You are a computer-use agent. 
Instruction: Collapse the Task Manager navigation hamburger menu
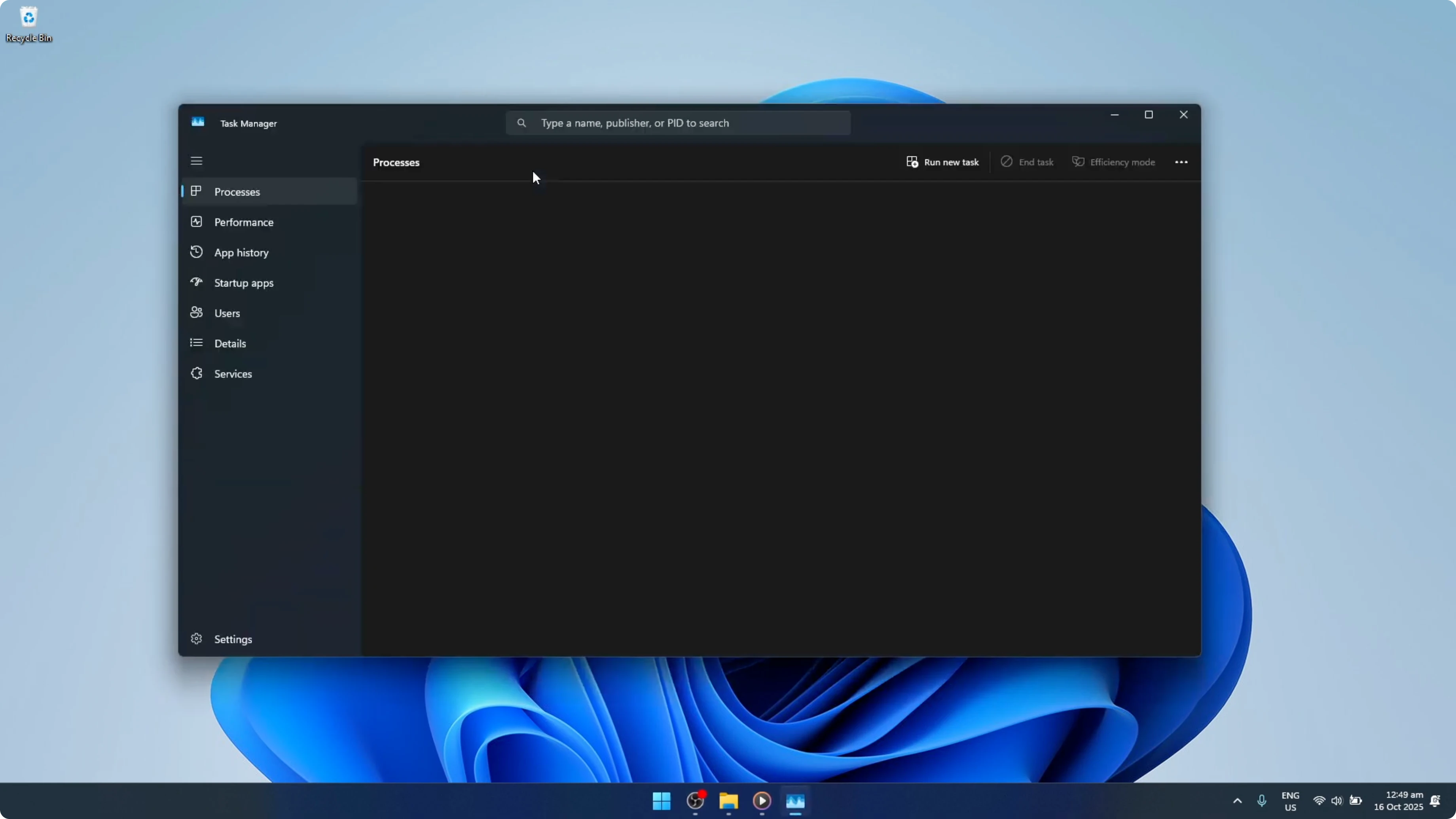click(196, 161)
